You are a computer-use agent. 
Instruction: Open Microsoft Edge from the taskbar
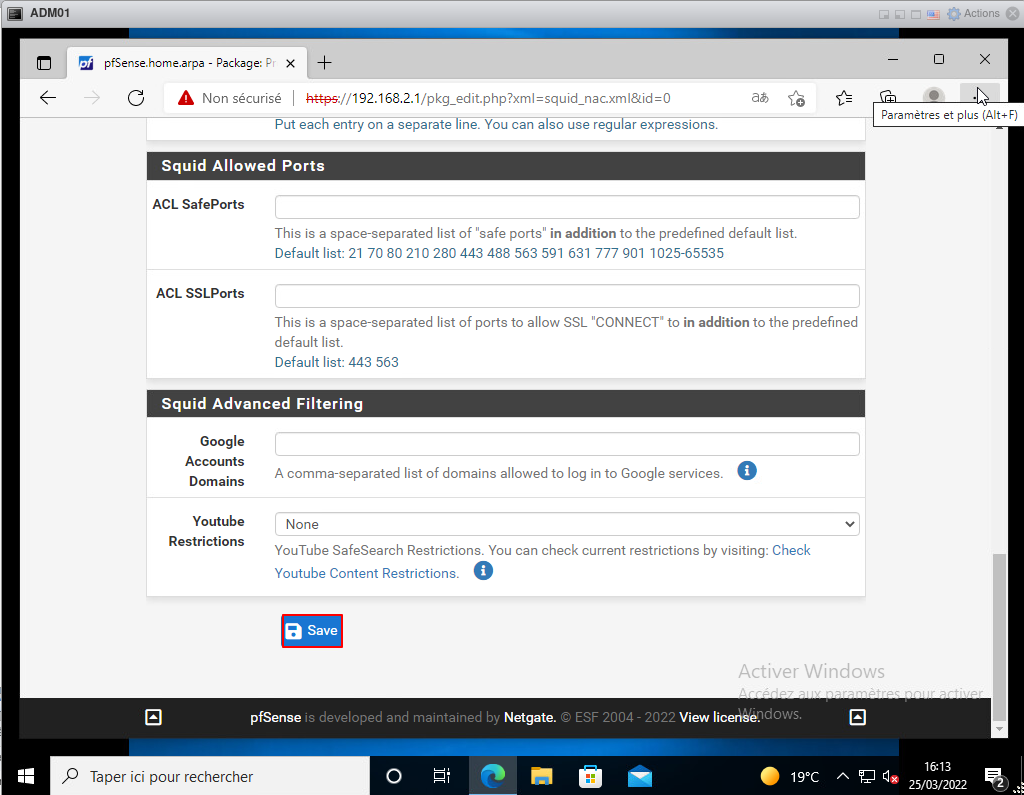tap(492, 776)
